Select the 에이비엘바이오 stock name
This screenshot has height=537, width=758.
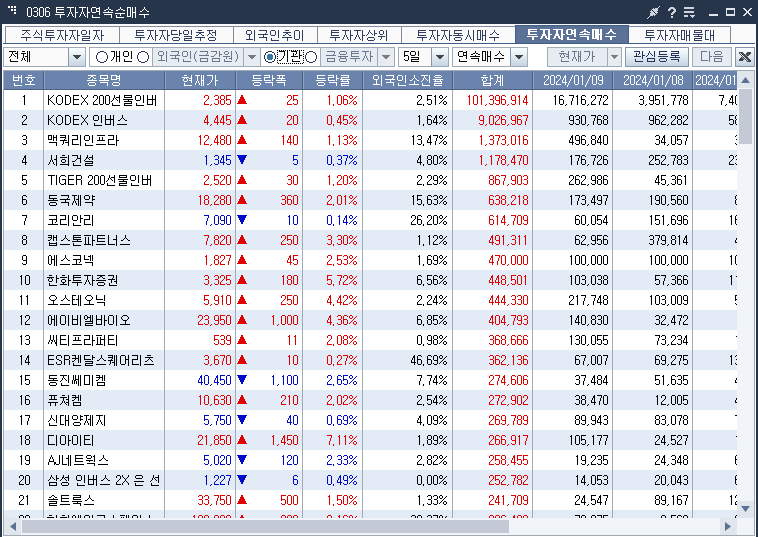tap(89, 320)
